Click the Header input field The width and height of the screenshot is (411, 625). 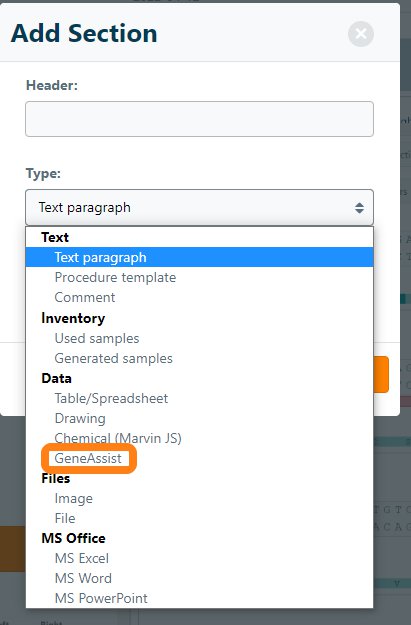pos(199,119)
